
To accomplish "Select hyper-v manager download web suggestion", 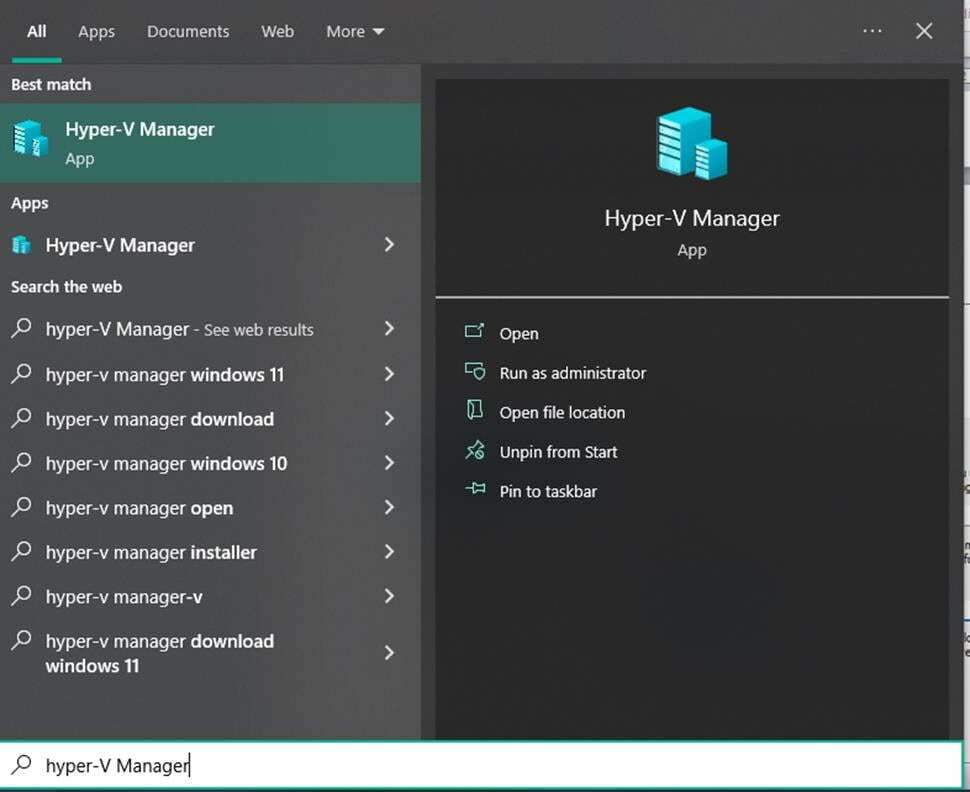I will (160, 419).
